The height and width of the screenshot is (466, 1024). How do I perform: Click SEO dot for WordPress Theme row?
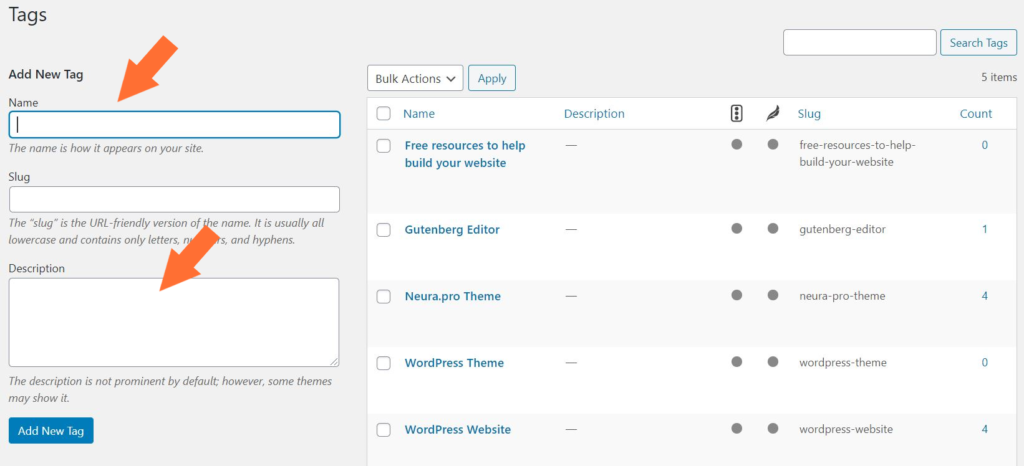point(737,362)
